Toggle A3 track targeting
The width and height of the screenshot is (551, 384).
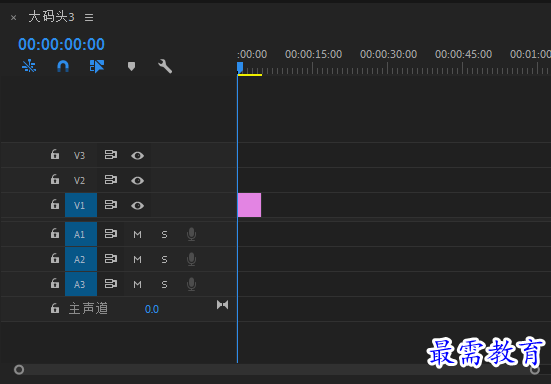[81, 284]
